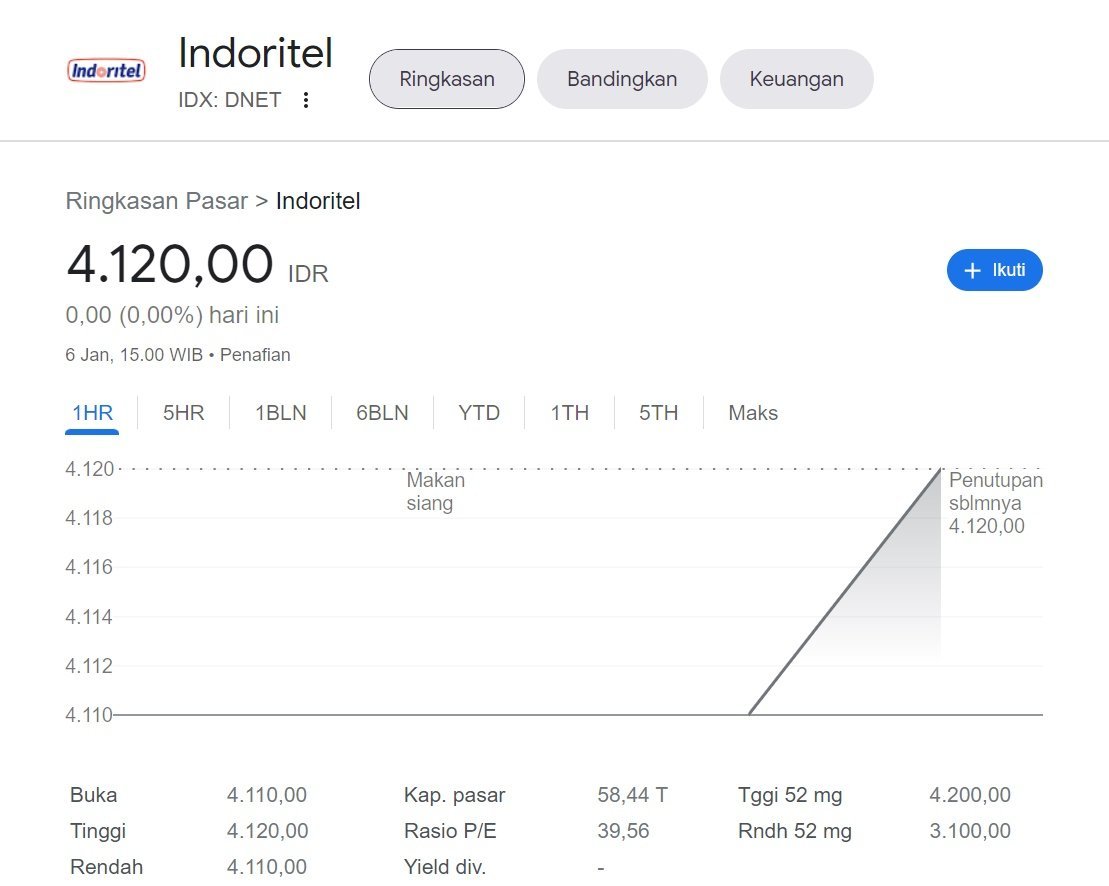This screenshot has height=886, width=1109.
Task: Select the 6BLN time range
Action: click(382, 413)
